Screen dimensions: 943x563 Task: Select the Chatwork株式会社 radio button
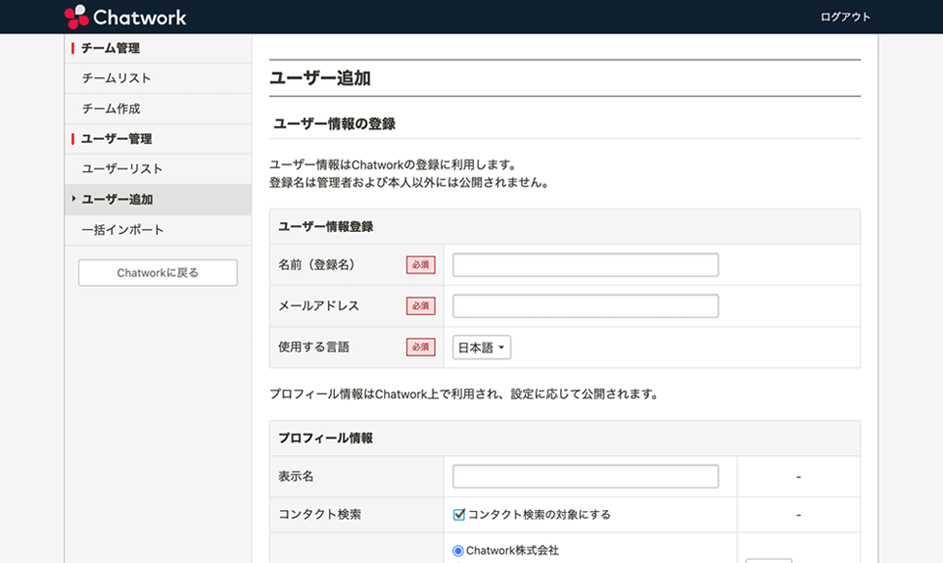(458, 550)
